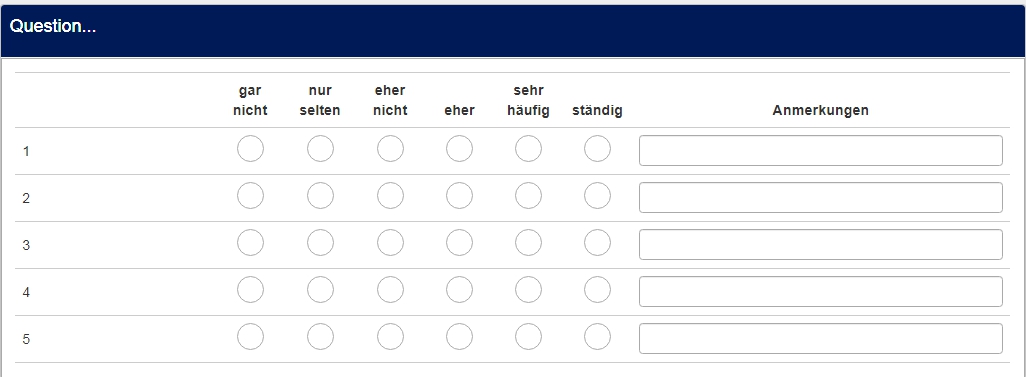Click the row 4 Anmerkungen input
The height and width of the screenshot is (377, 1026).
[821, 292]
